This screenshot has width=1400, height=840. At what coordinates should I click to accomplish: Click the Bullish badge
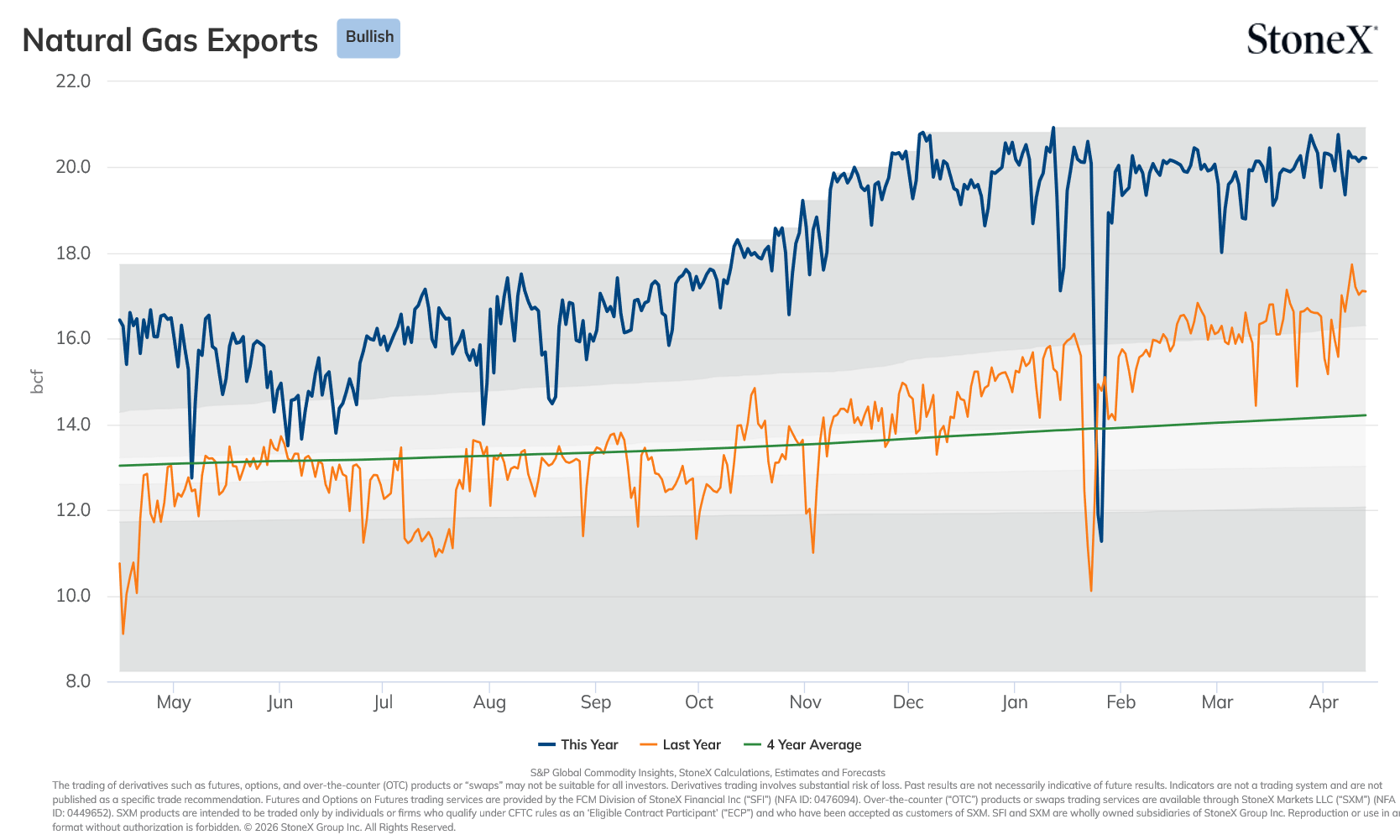(x=368, y=39)
